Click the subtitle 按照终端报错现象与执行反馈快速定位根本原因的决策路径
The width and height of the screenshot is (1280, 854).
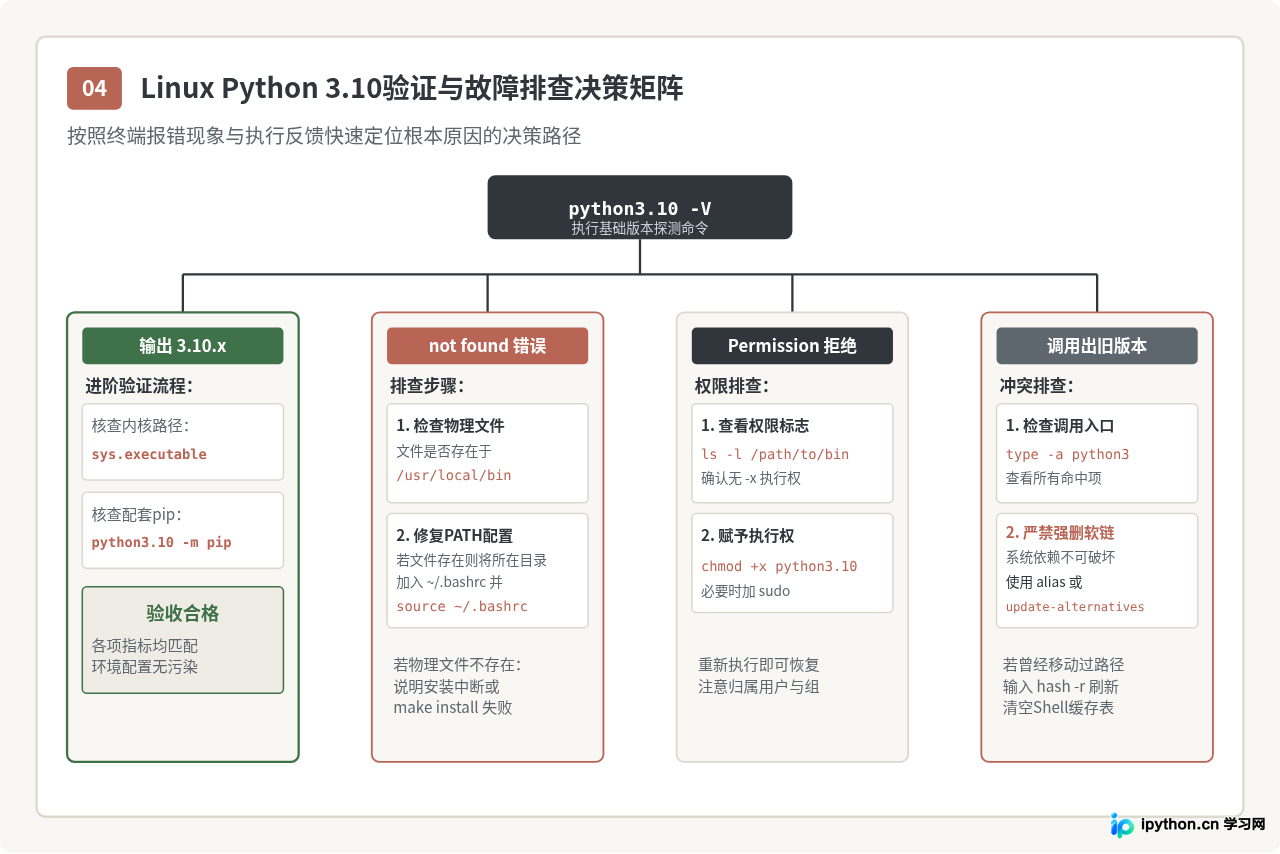[324, 136]
